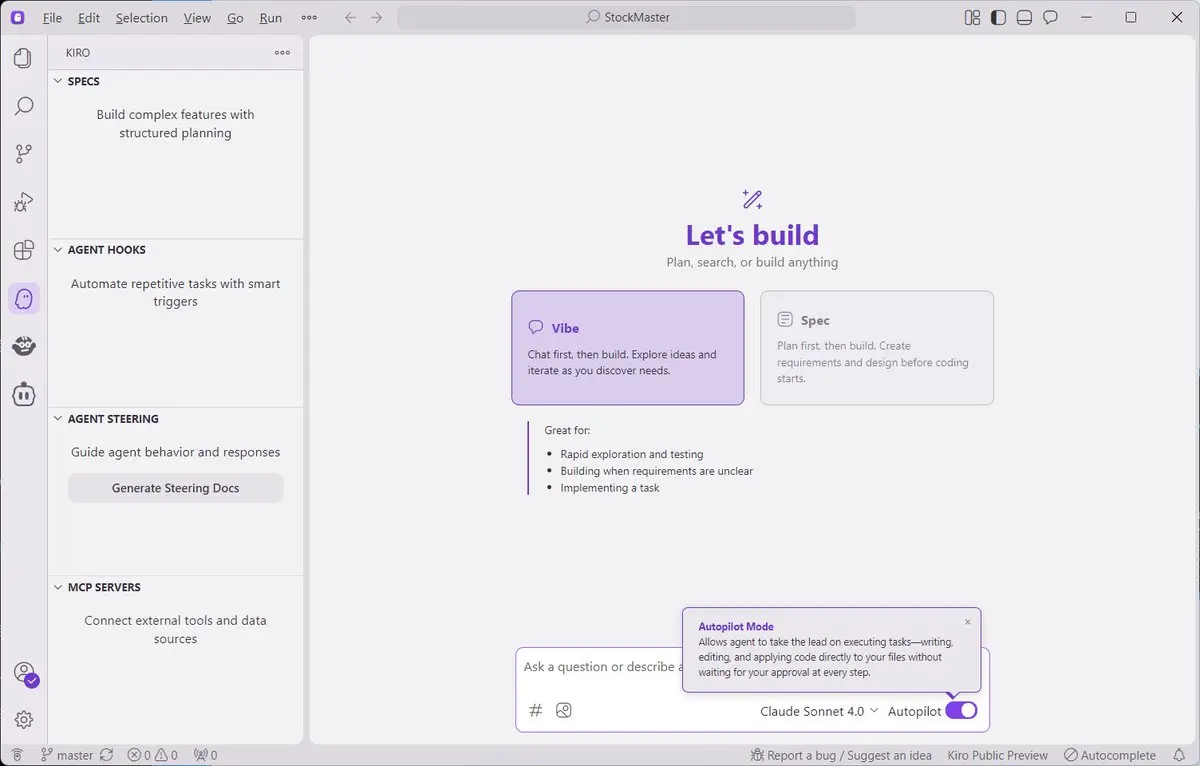This screenshot has height=766, width=1200.
Task: Open the forwarded ports indicator showing 0
Action: [205, 755]
